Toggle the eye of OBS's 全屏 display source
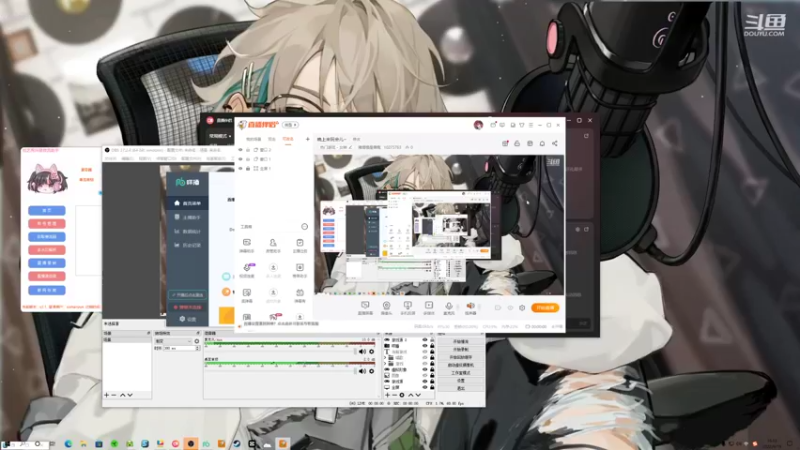 [x=424, y=387]
